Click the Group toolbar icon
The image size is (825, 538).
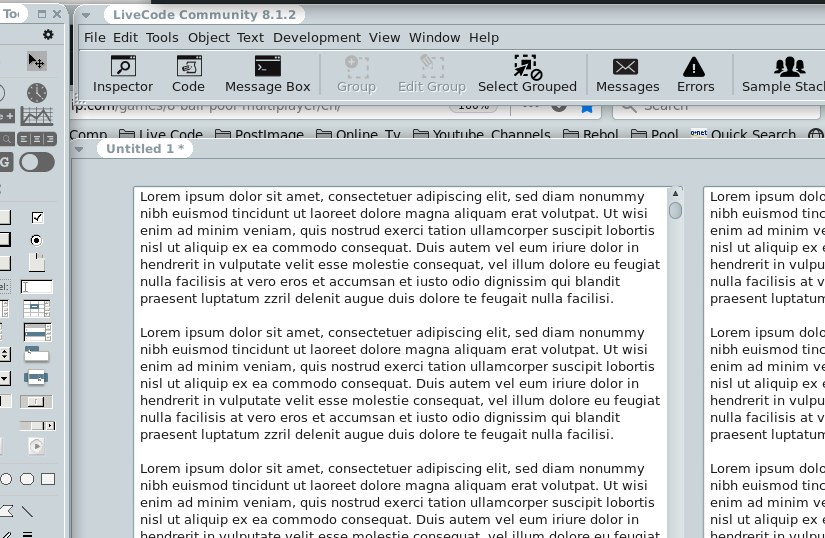356,74
